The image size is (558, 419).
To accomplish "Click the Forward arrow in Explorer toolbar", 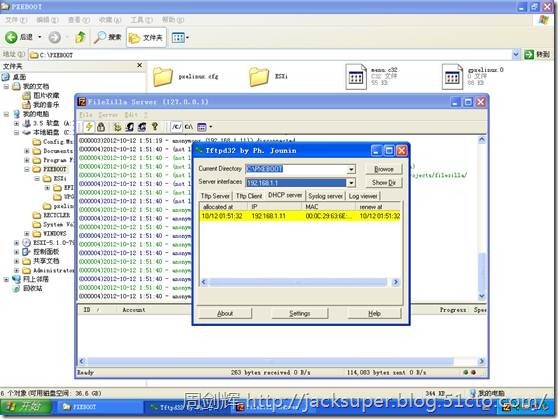I will point(54,37).
